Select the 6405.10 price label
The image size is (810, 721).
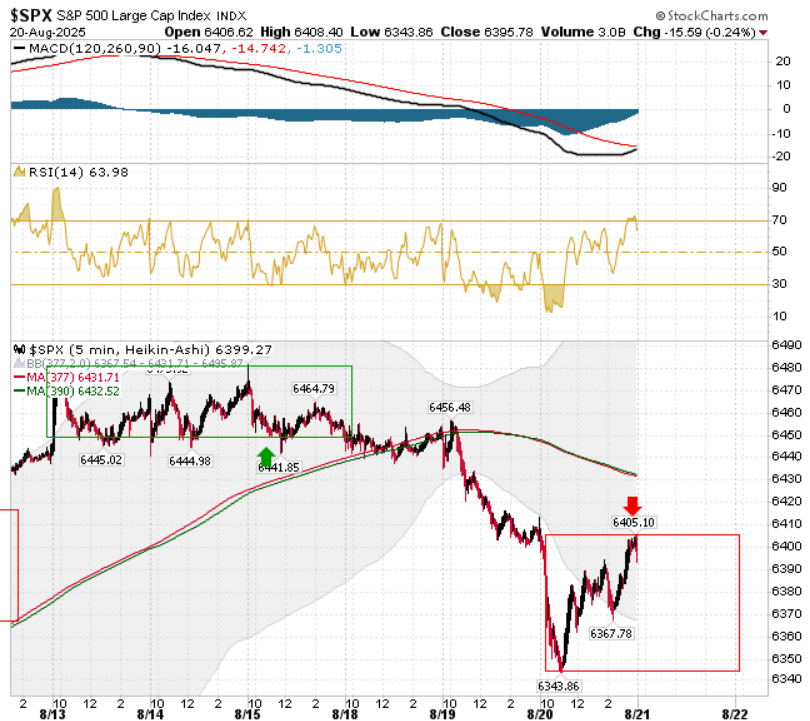pos(633,522)
